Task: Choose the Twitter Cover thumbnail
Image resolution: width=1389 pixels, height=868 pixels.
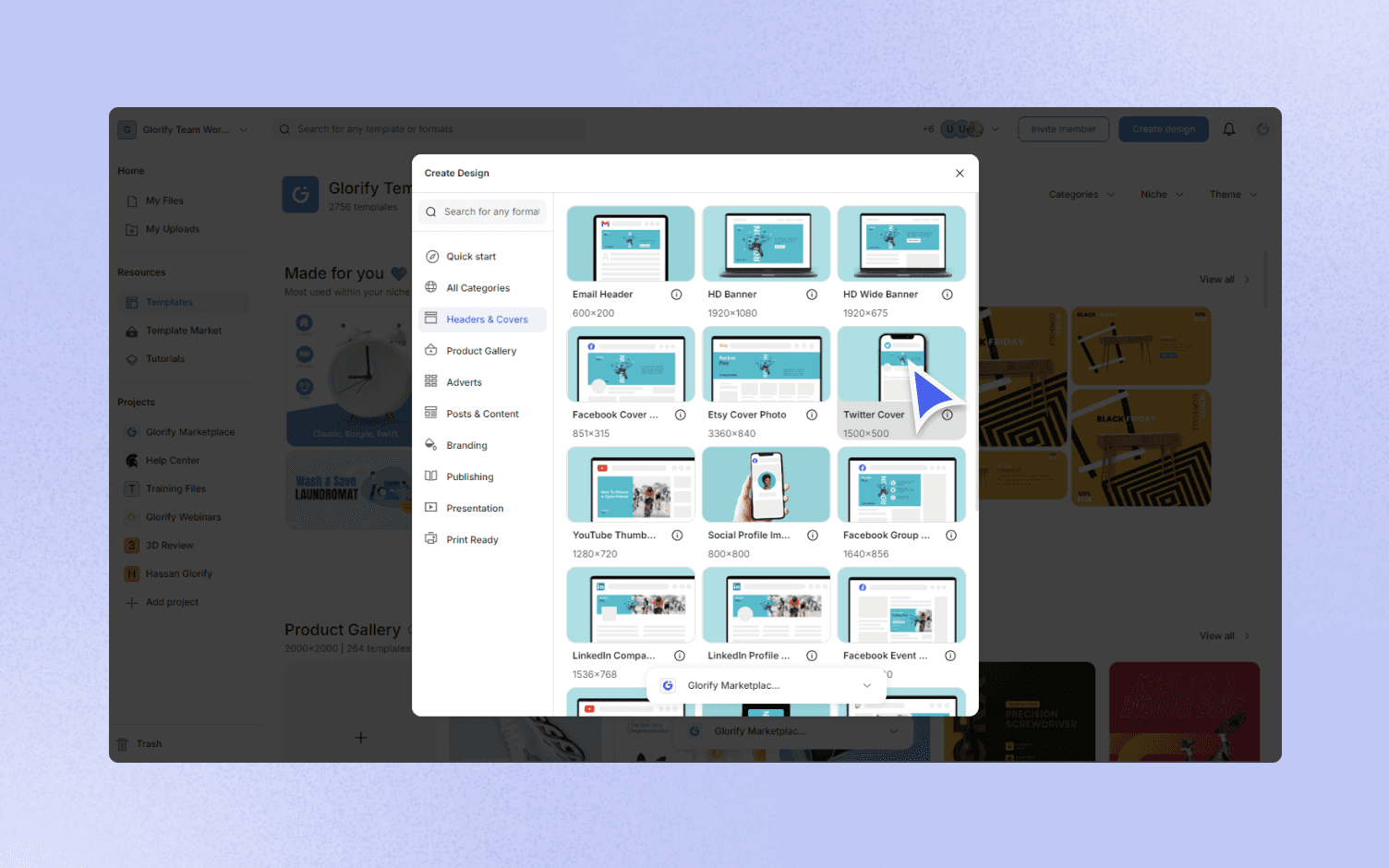Action: click(x=901, y=364)
